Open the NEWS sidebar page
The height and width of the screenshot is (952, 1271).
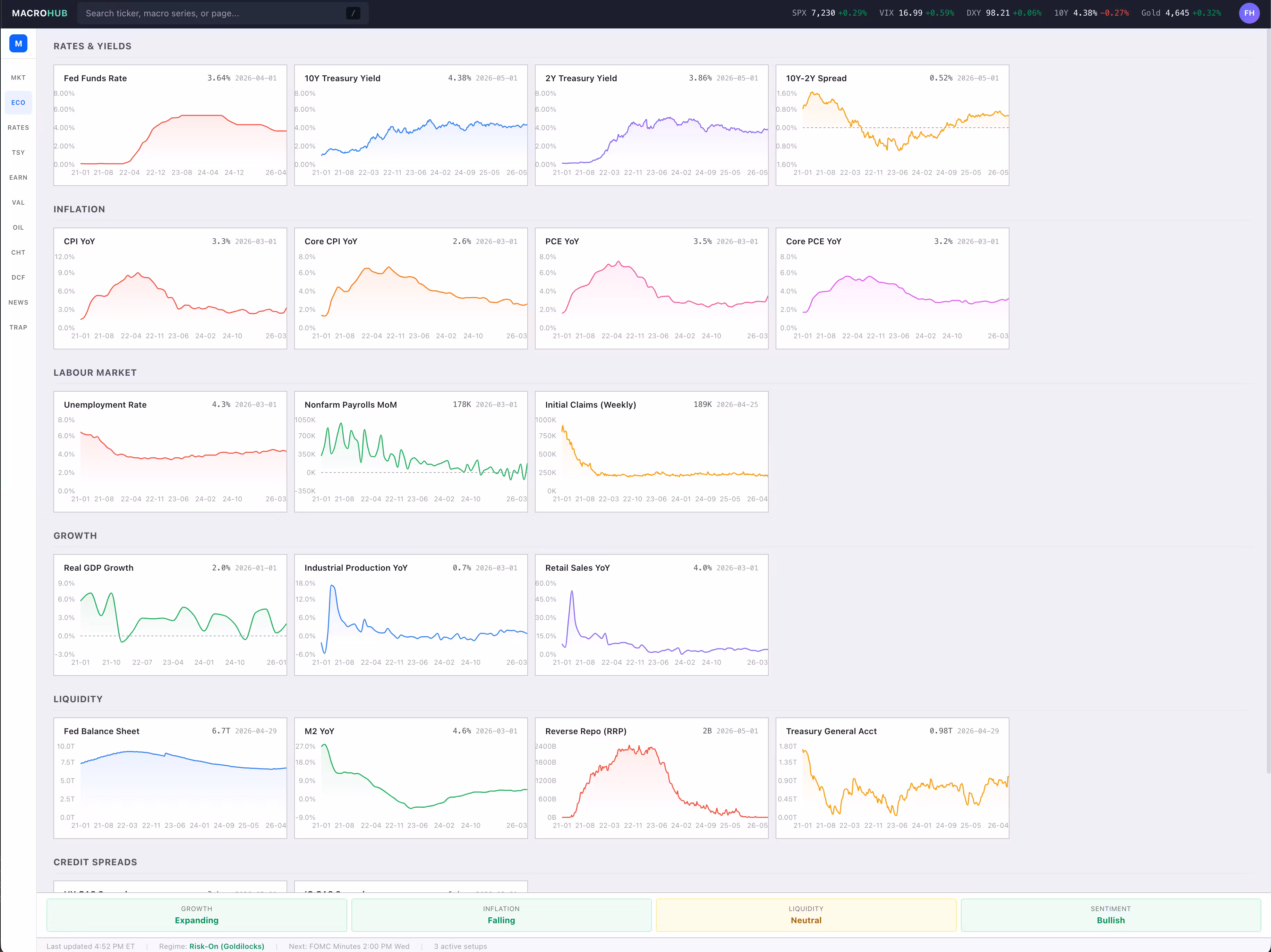click(x=18, y=303)
